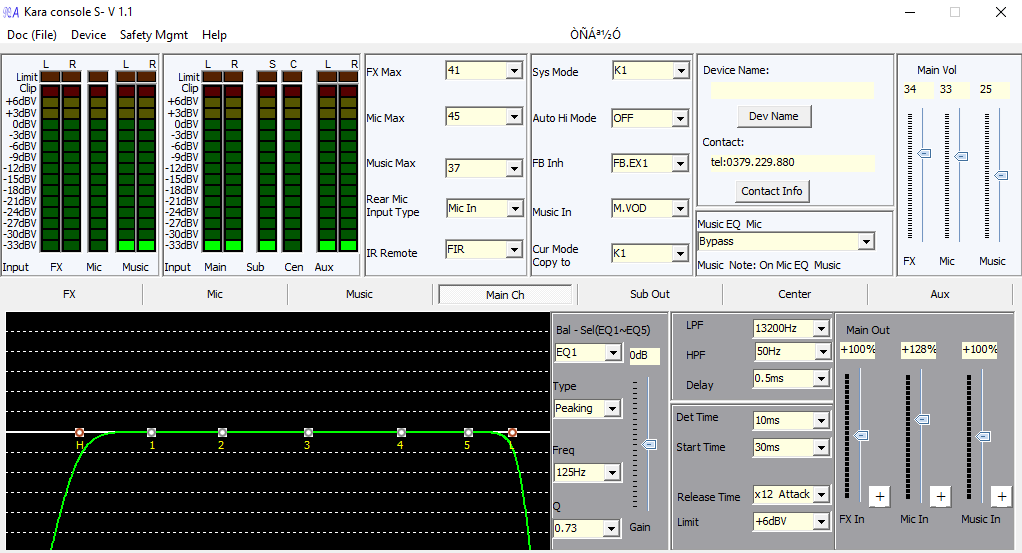Open the Cur Mode Copy to dropdown
Image resolution: width=1022 pixels, height=553 pixels.
click(680, 254)
